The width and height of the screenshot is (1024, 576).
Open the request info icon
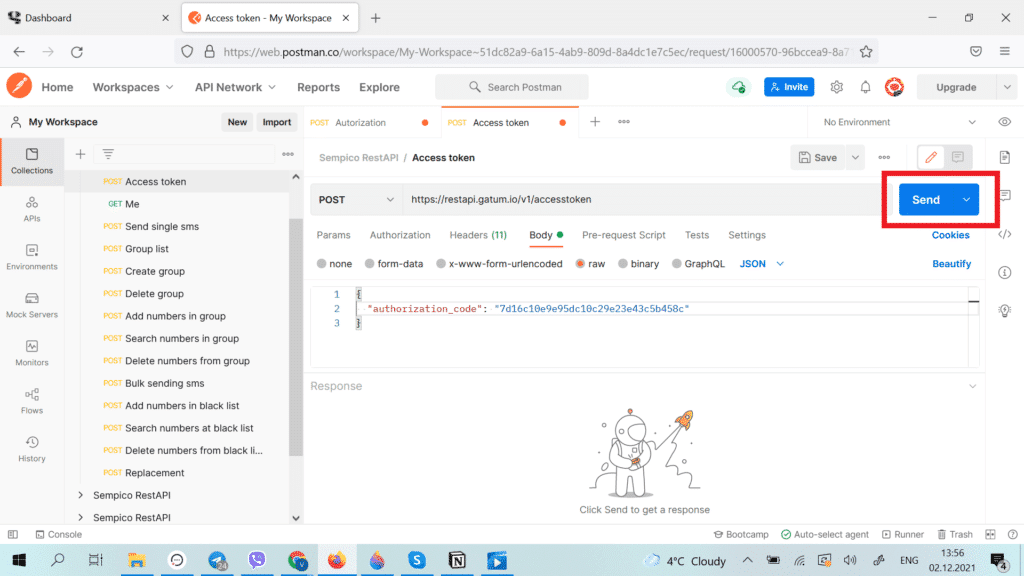pos(1004,272)
